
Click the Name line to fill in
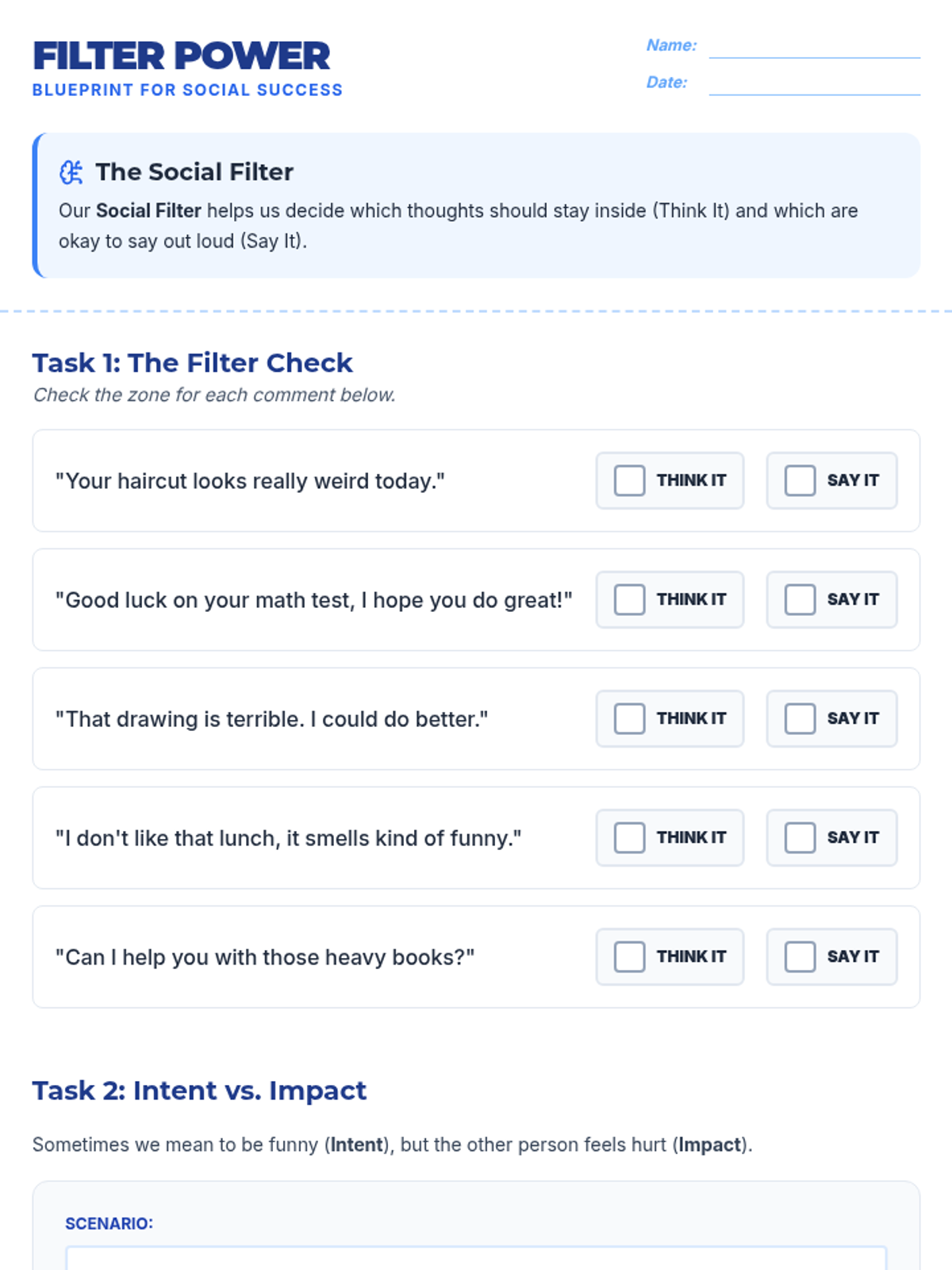click(815, 46)
